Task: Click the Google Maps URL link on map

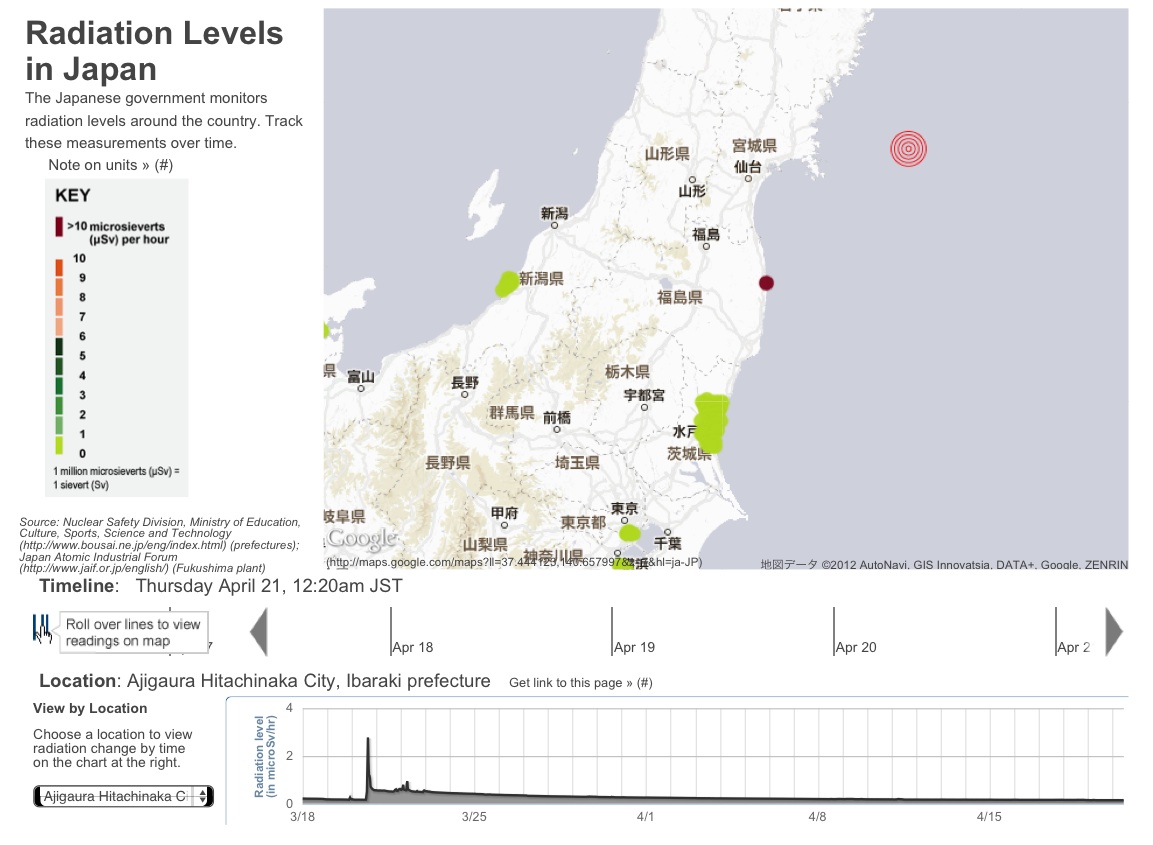Action: pos(514,562)
